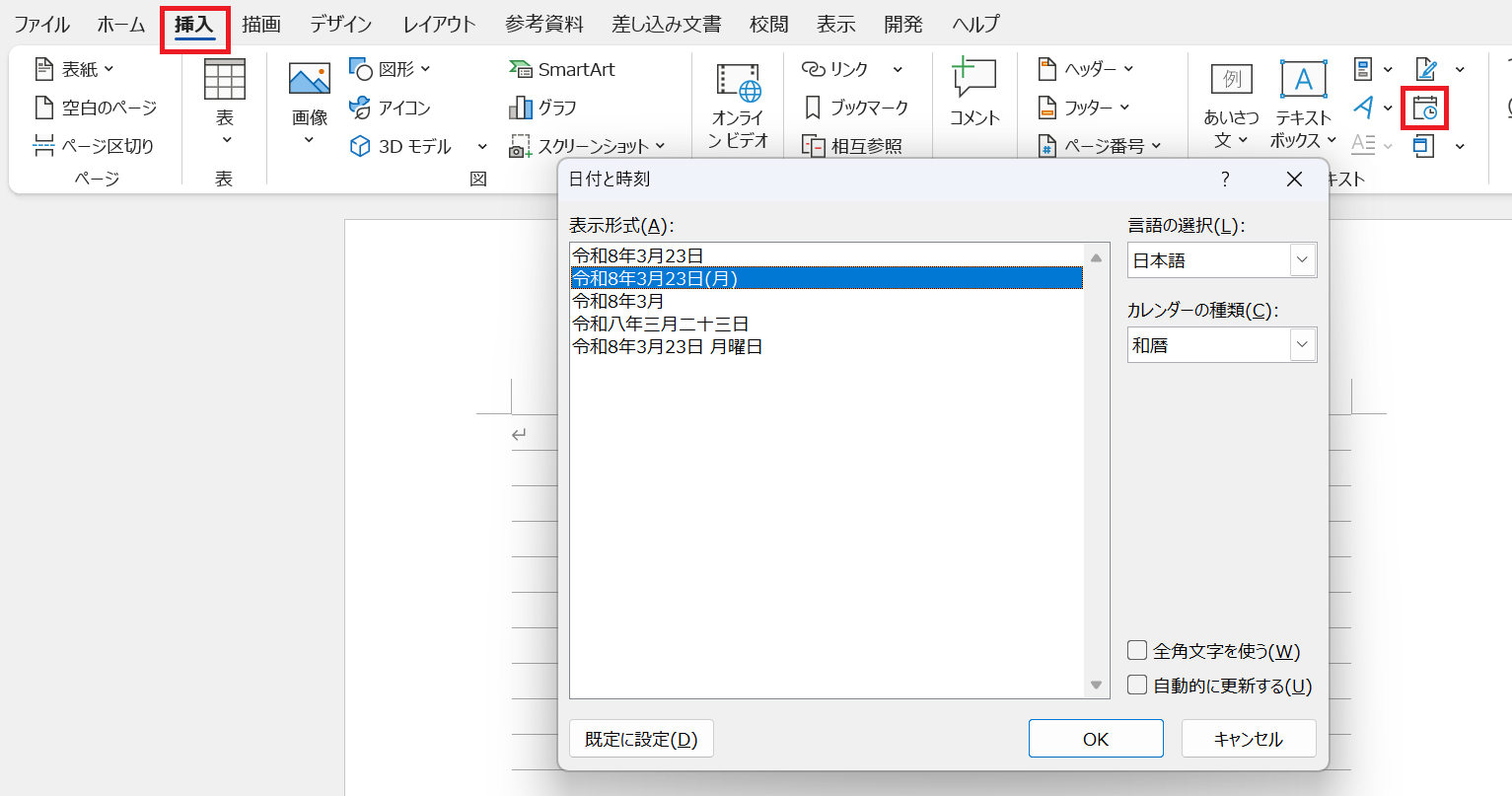Expand the Object dropdown arrow
1512x796 pixels.
point(1460,146)
